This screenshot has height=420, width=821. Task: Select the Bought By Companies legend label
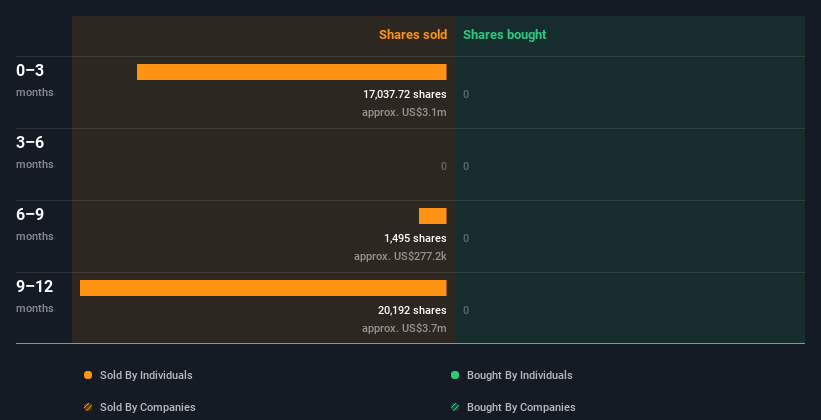click(x=521, y=407)
